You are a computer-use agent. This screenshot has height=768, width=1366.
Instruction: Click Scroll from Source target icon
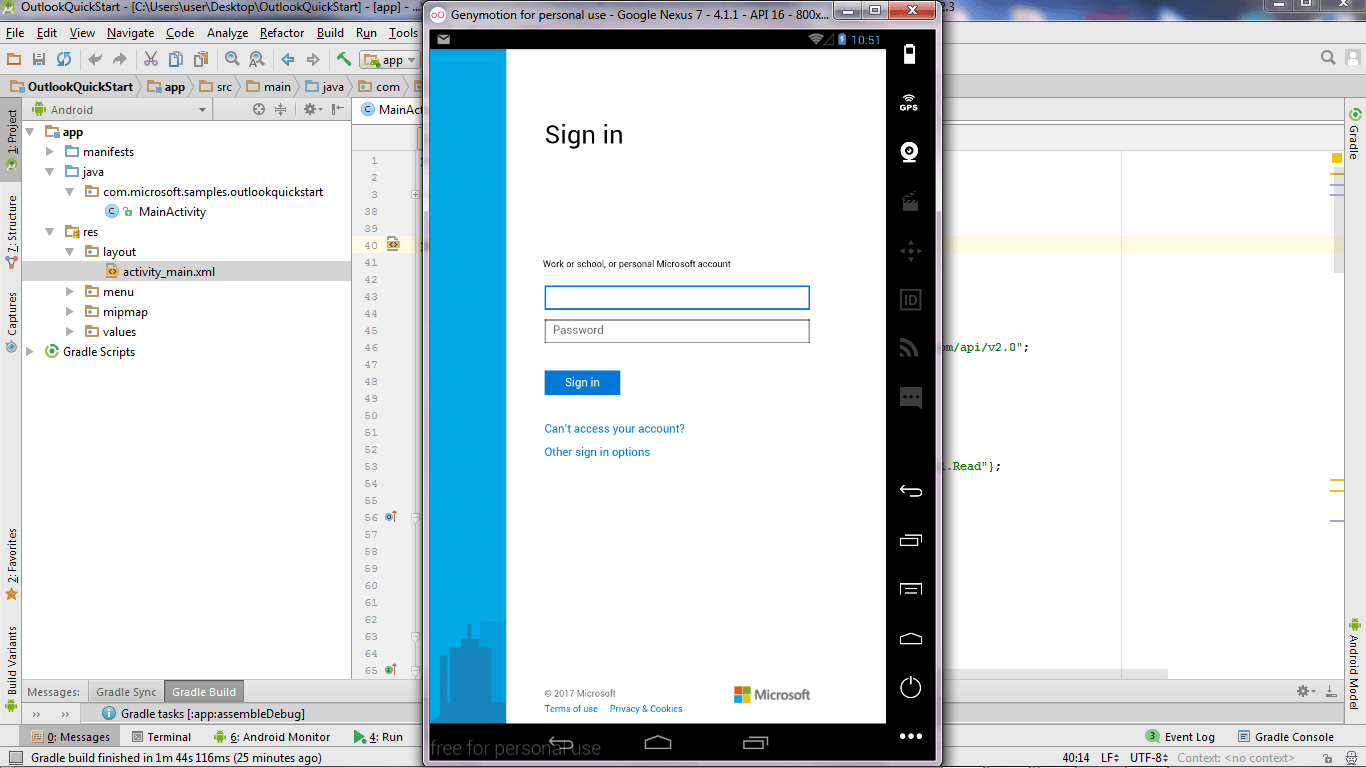coord(259,110)
